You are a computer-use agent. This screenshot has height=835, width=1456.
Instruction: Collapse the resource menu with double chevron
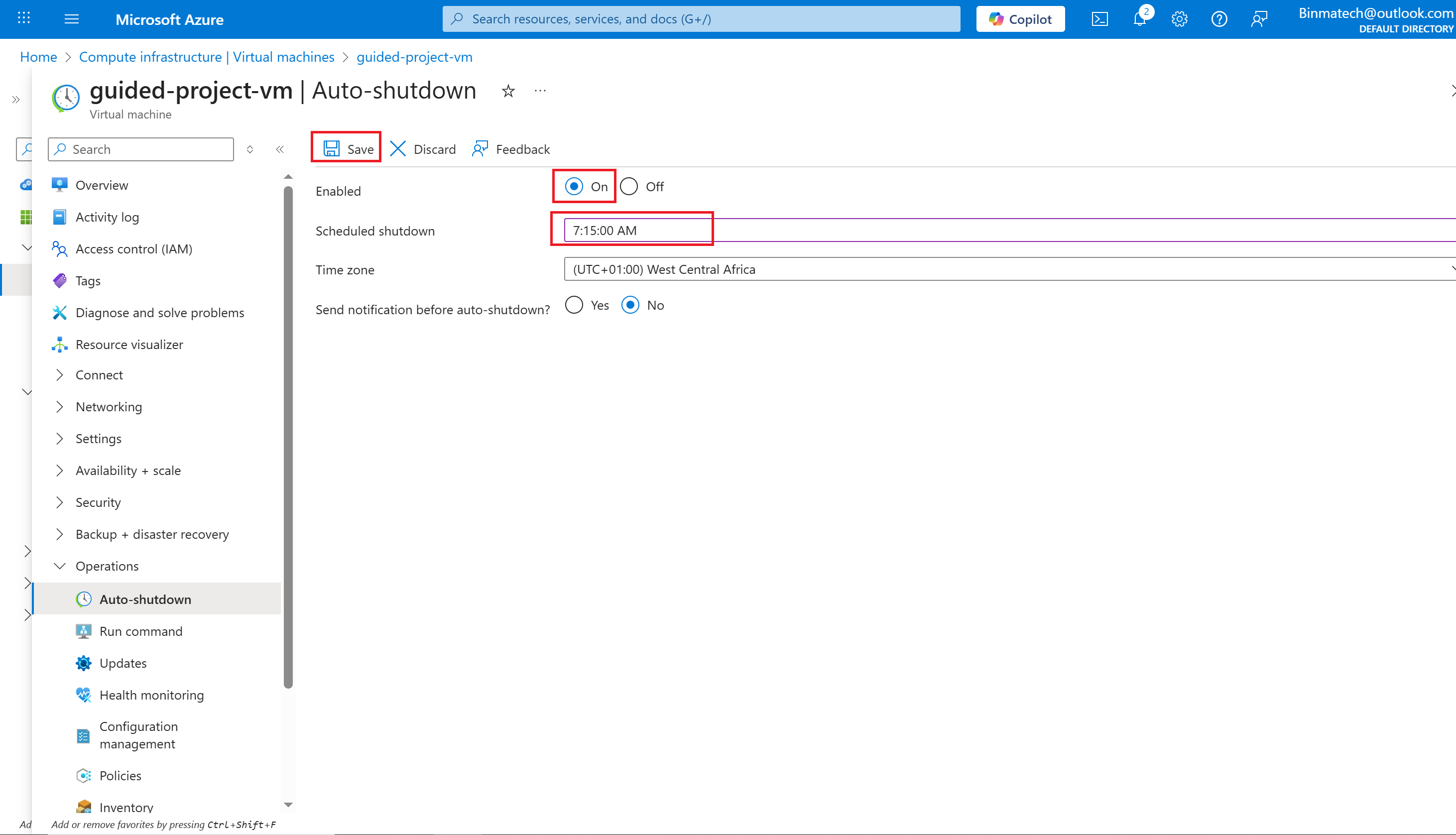(280, 150)
